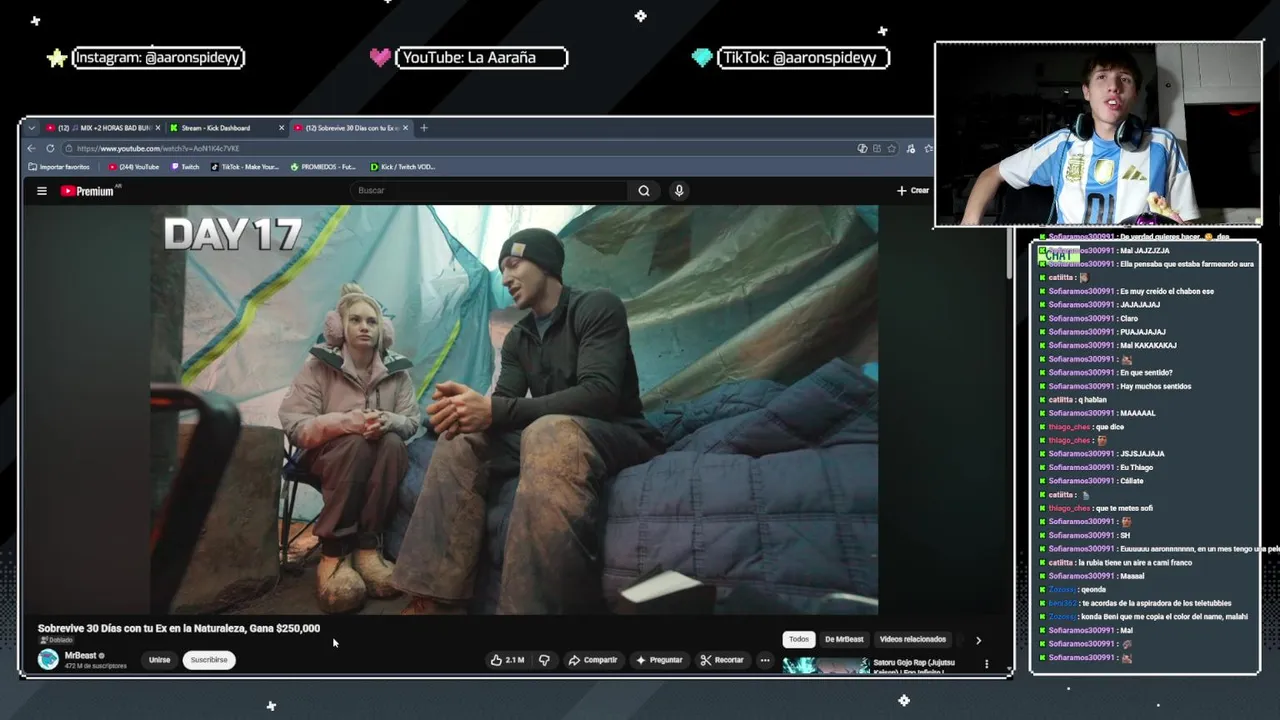Click the YouTube search magnifier button

click(x=644, y=191)
